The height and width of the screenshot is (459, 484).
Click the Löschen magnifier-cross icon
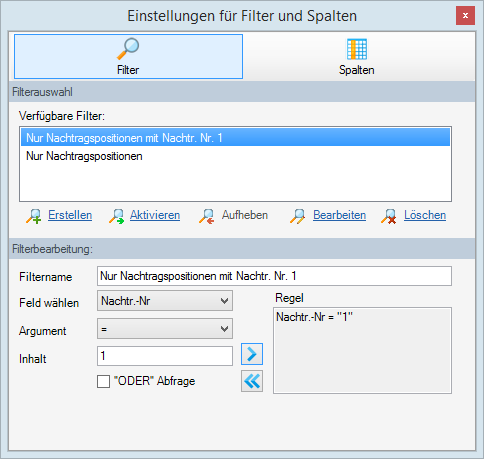[x=389, y=216]
